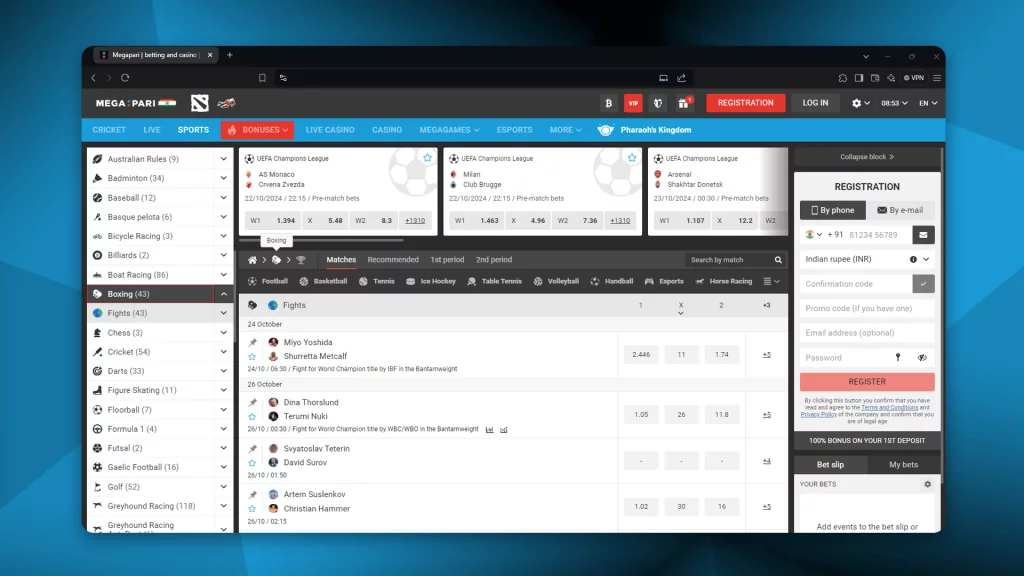The width and height of the screenshot is (1024, 576).
Task: Select Ice Hockey sport filter
Action: (431, 281)
